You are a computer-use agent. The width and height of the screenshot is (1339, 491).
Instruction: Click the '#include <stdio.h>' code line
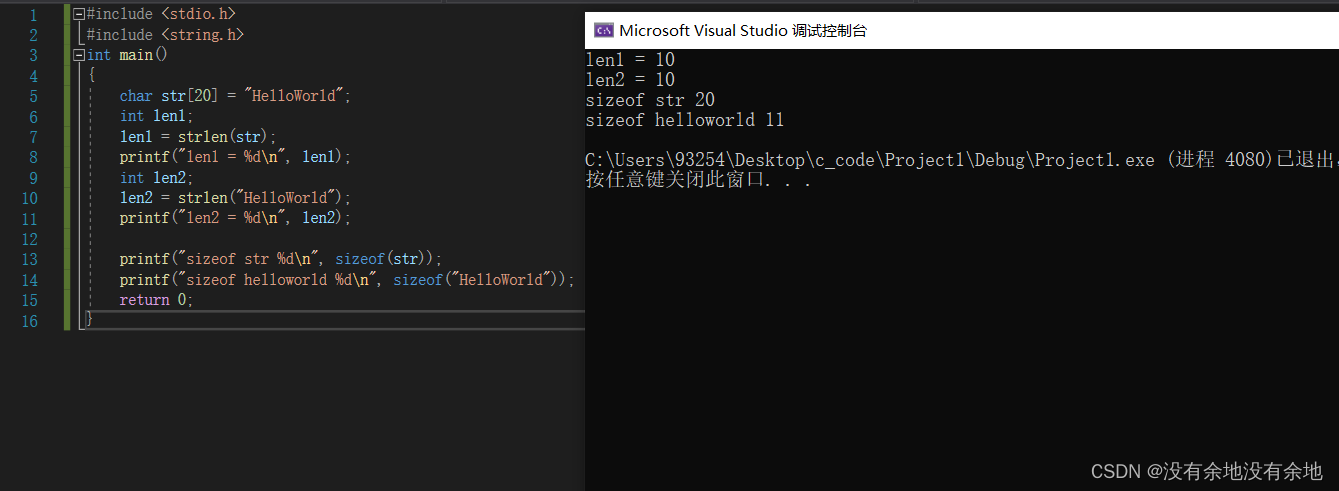(x=161, y=15)
